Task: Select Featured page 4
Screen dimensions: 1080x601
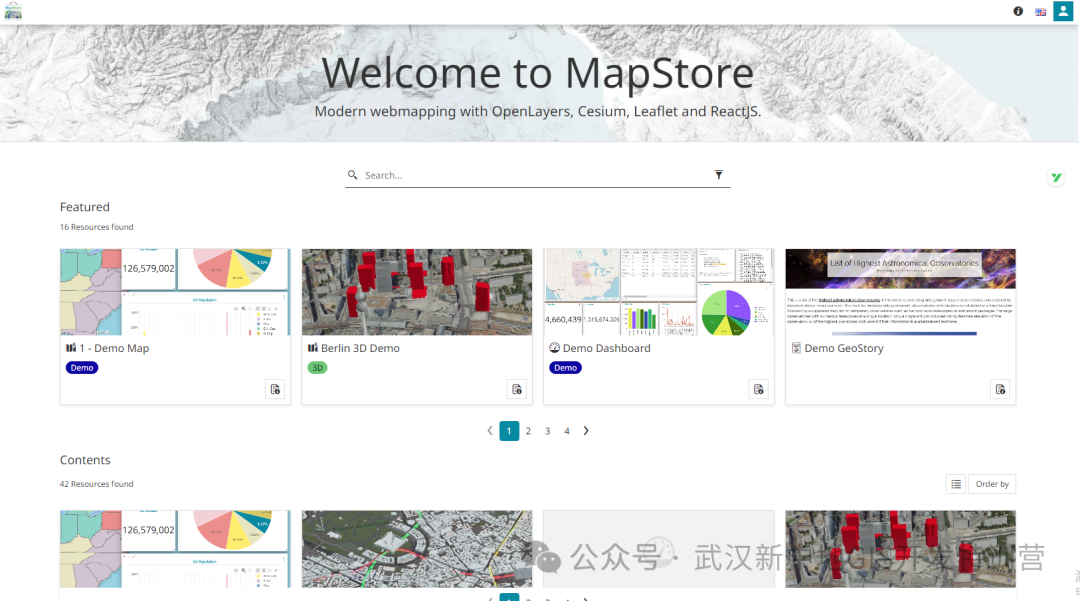Action: point(567,431)
